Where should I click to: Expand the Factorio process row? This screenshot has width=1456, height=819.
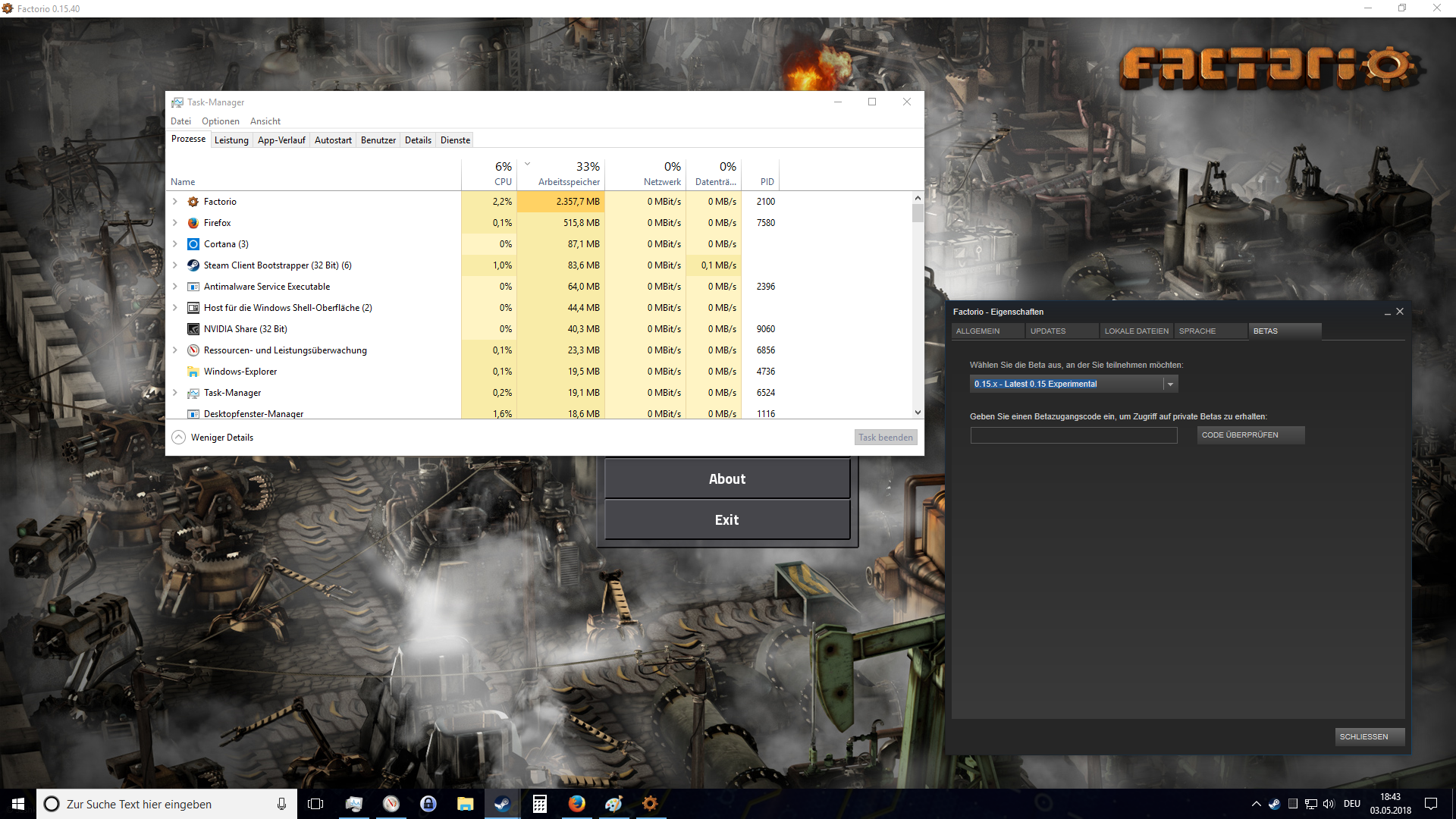[175, 202]
